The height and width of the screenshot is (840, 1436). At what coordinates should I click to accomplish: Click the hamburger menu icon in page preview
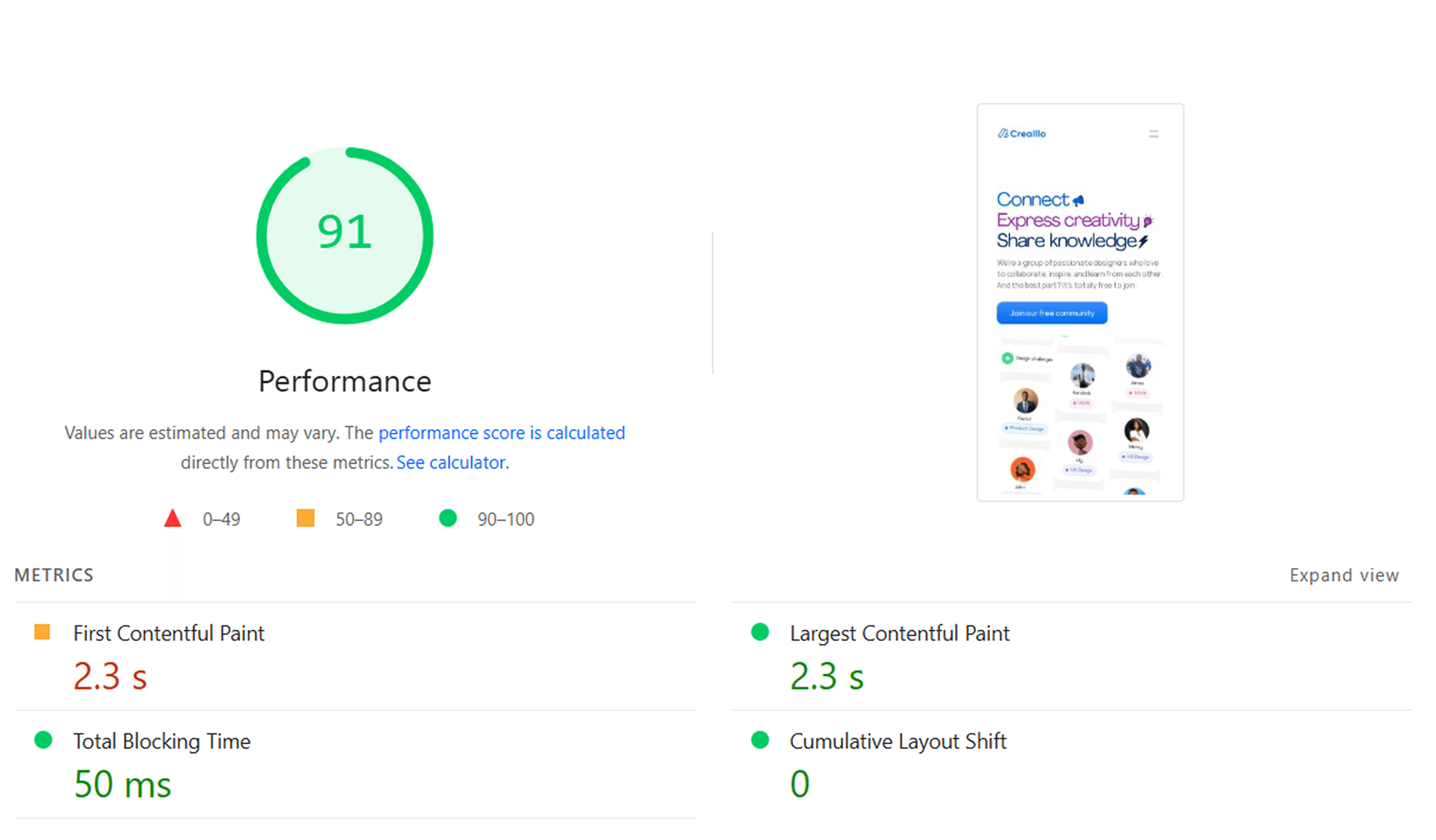click(1153, 134)
